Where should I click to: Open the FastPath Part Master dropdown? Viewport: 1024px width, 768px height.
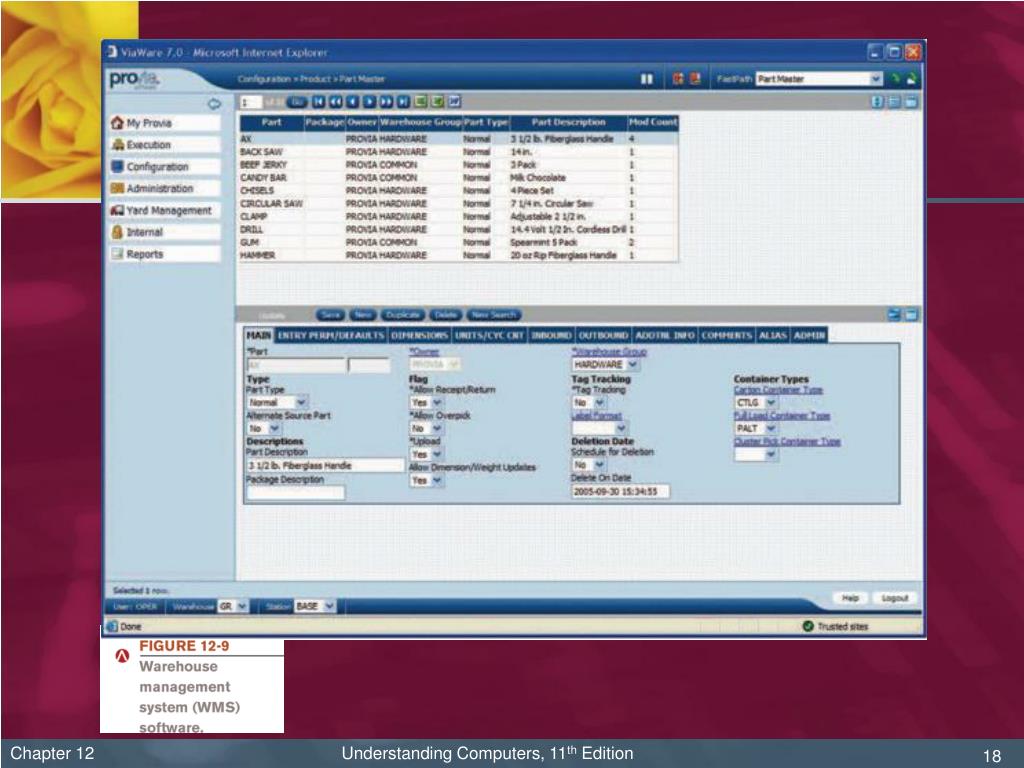click(876, 79)
